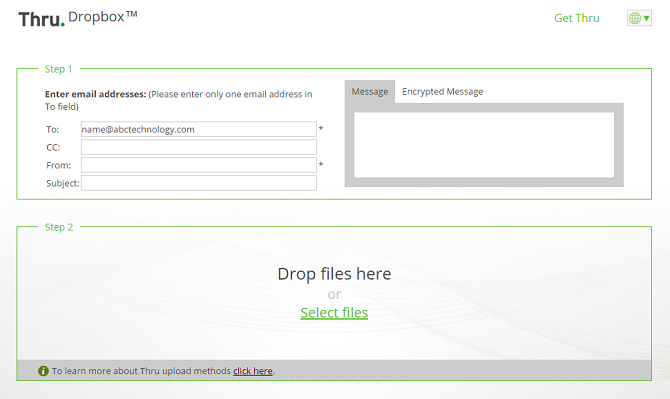Focus the From email field

[199, 165]
